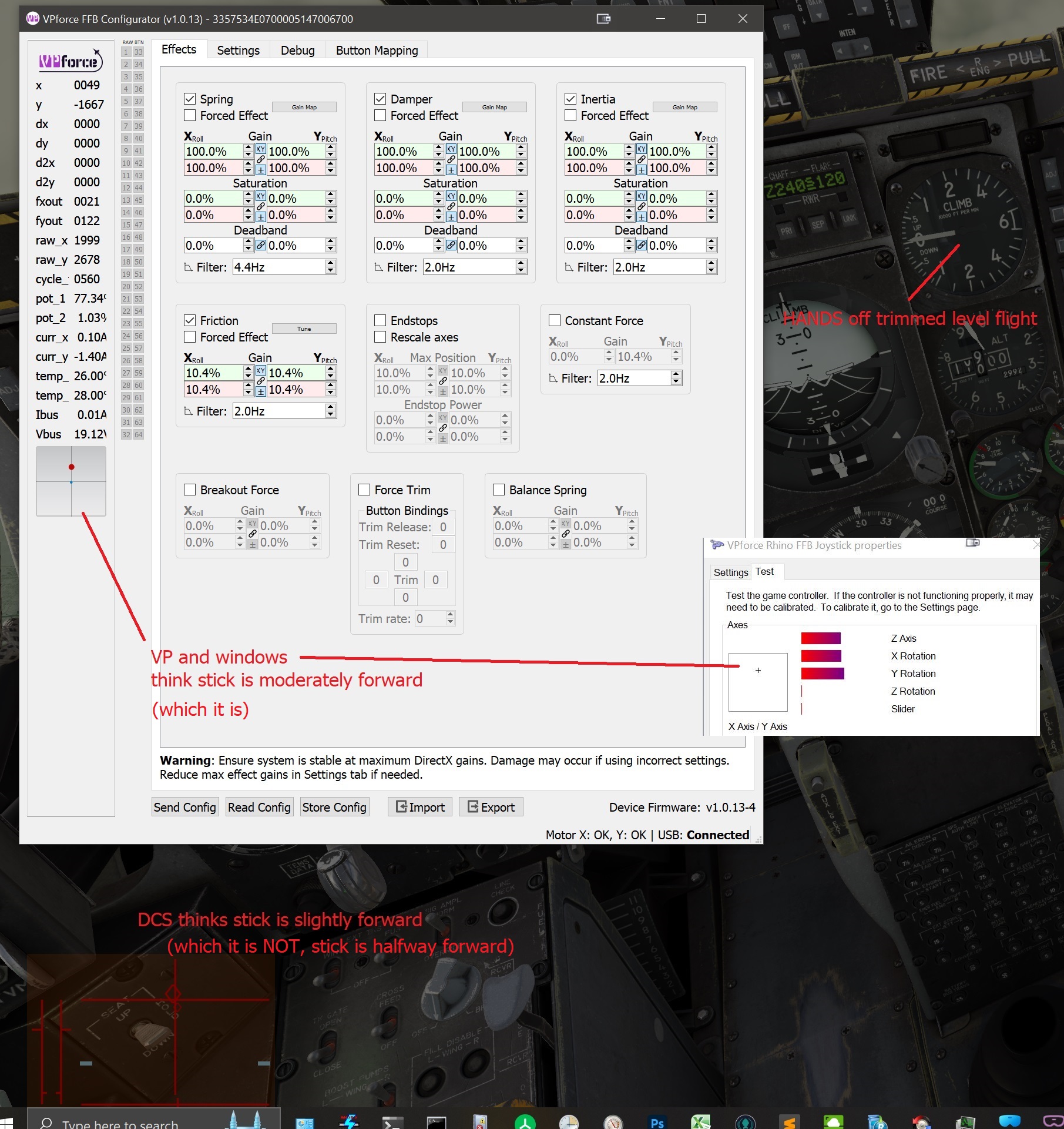The image size is (1064, 1129).
Task: Enable Forced Effect under Inertia
Action: pos(570,115)
